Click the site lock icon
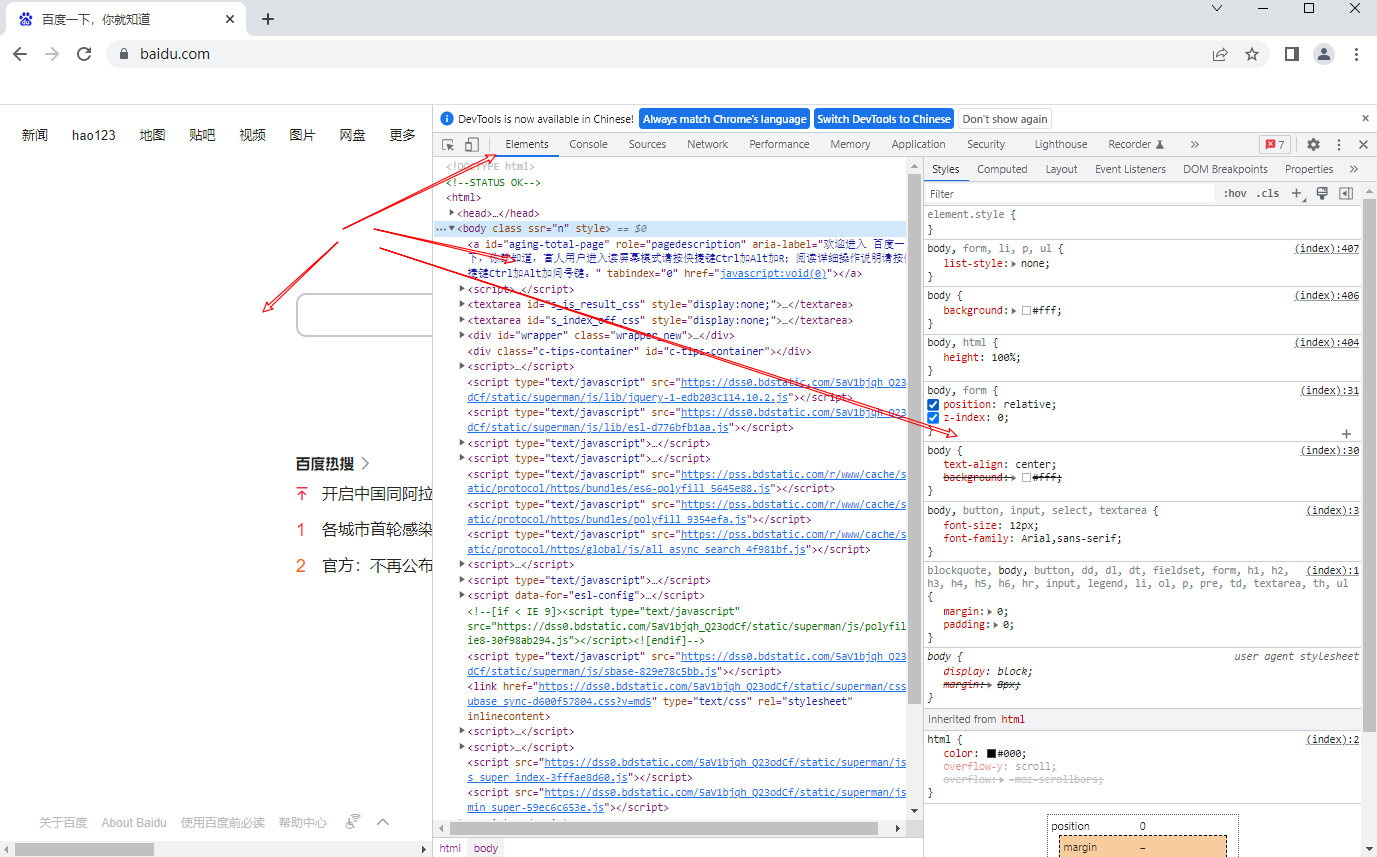 pyautogui.click(x=125, y=54)
